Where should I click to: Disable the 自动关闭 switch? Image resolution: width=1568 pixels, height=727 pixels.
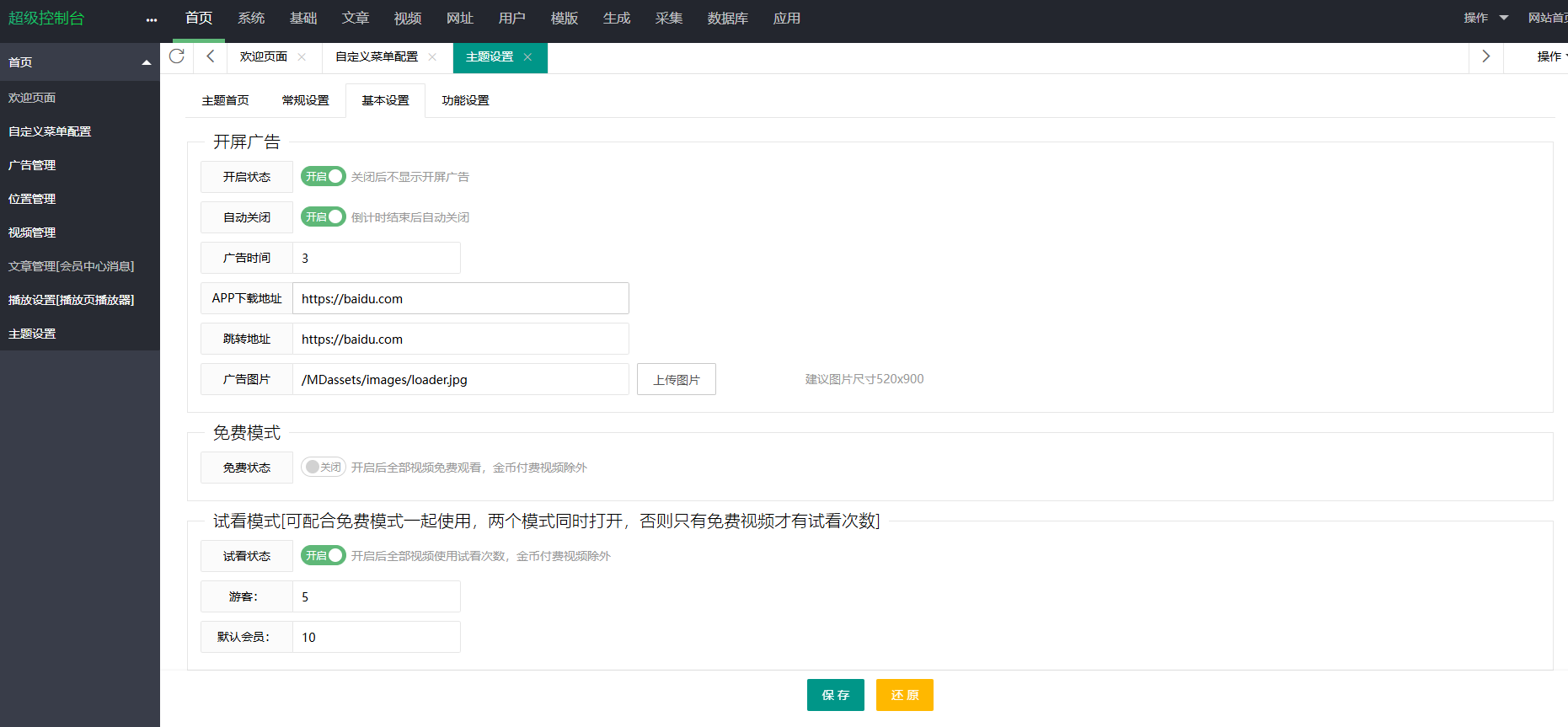pyautogui.click(x=323, y=217)
